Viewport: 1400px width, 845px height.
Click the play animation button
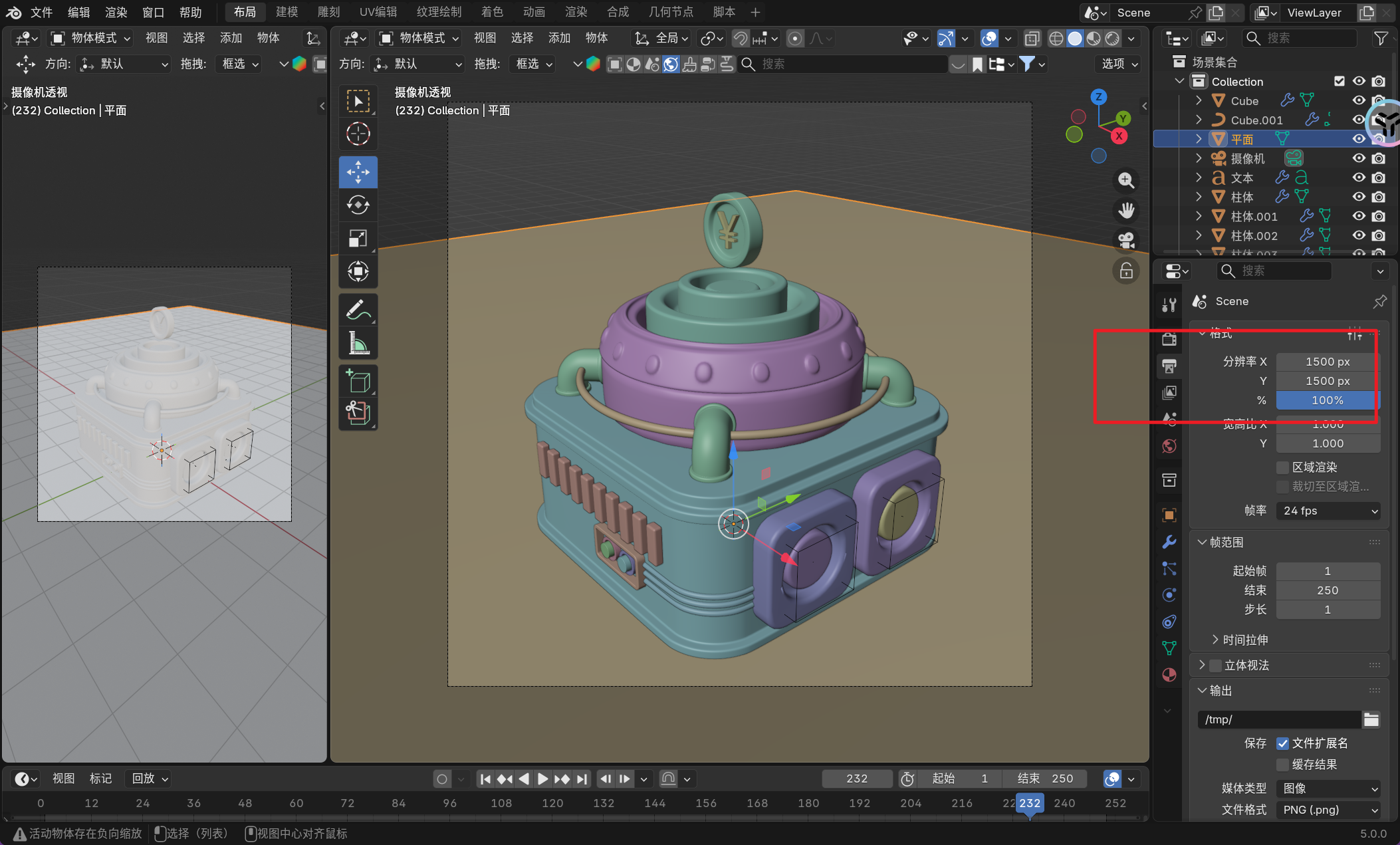pyautogui.click(x=542, y=779)
